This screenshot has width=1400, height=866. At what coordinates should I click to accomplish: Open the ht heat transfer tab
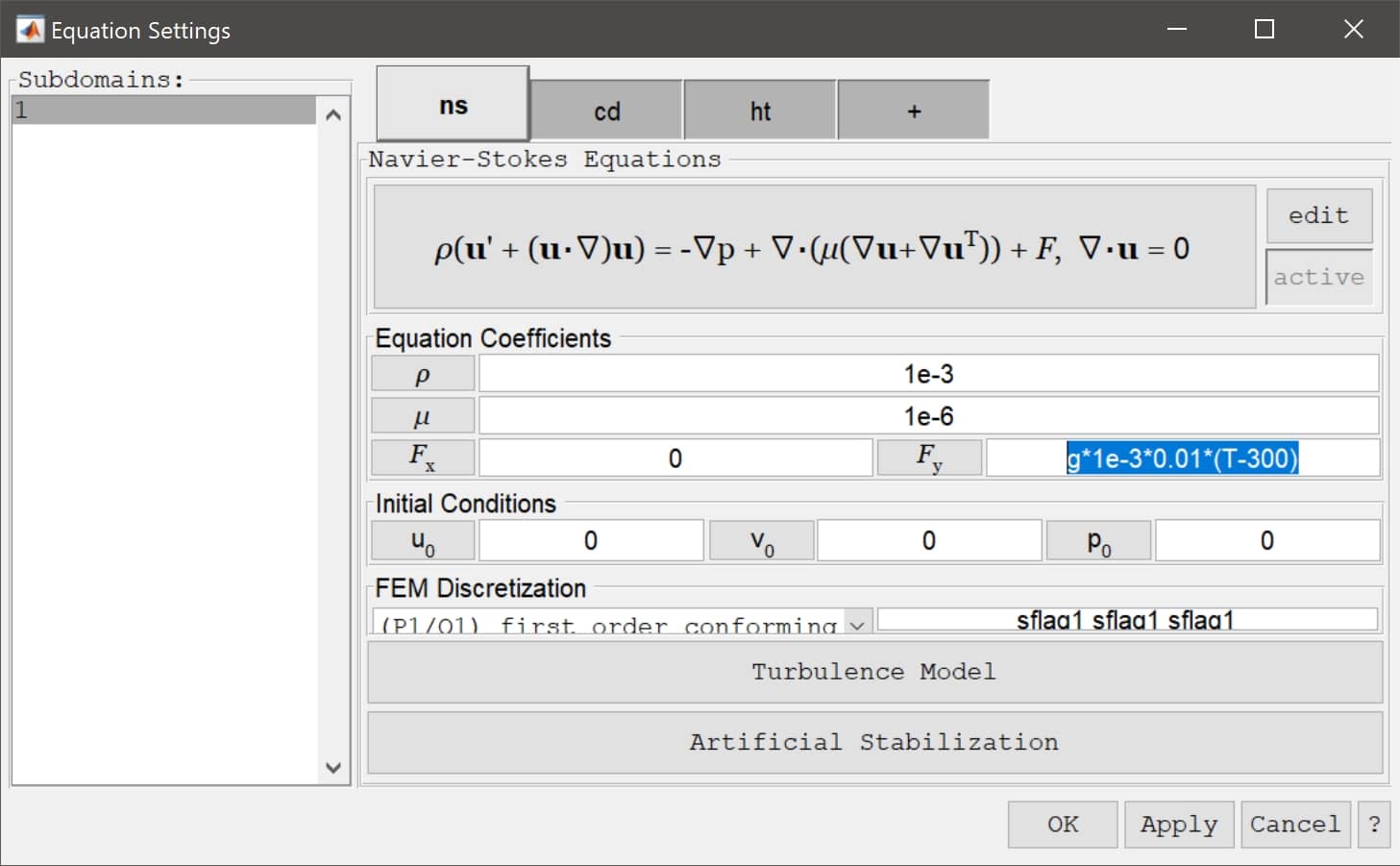point(760,111)
